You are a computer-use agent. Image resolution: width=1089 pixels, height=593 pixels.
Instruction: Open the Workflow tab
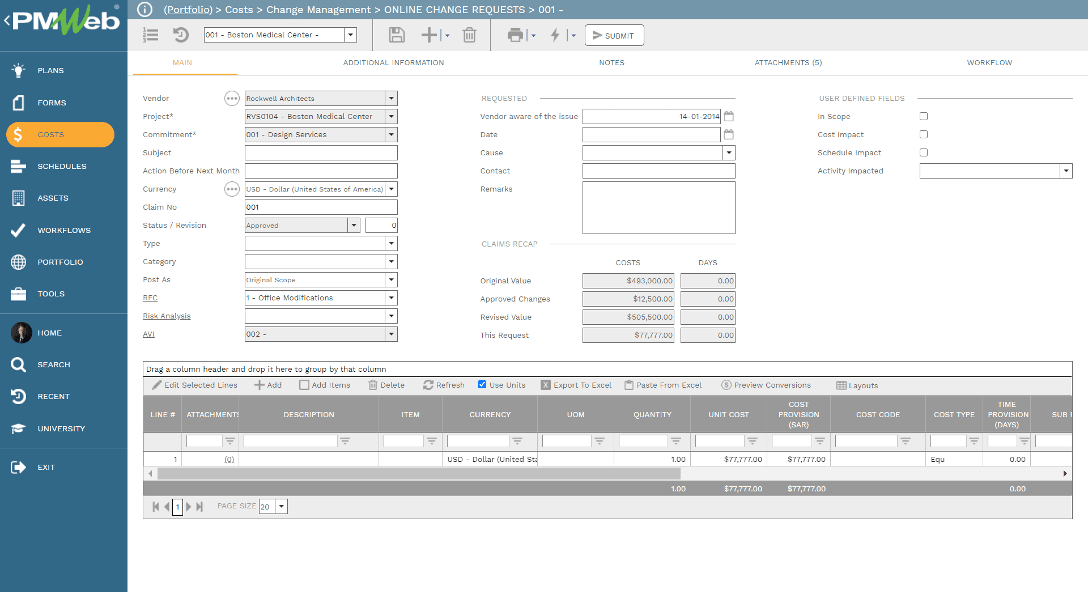[x=989, y=62]
